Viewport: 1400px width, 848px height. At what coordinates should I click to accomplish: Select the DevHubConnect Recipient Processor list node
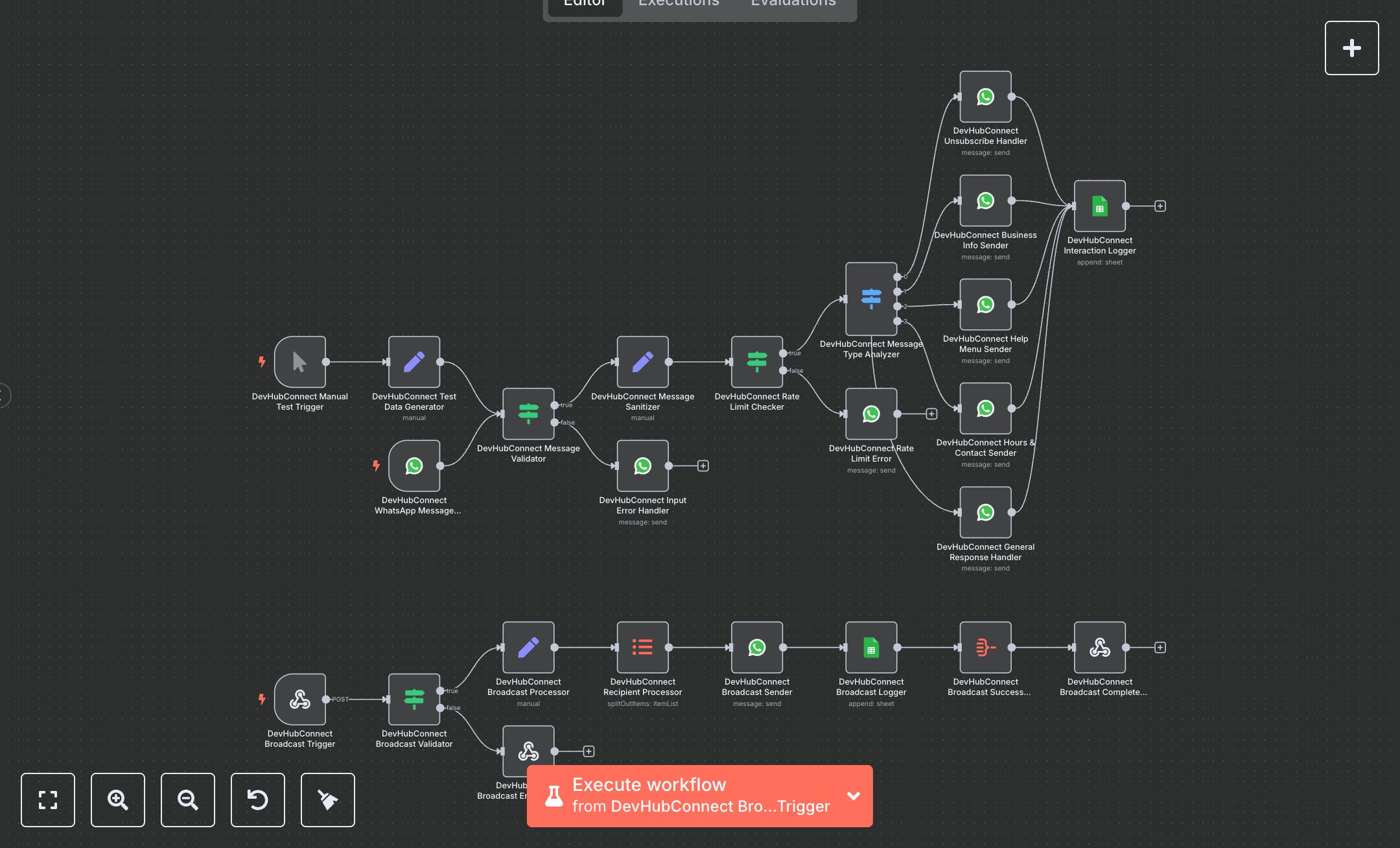coord(642,647)
